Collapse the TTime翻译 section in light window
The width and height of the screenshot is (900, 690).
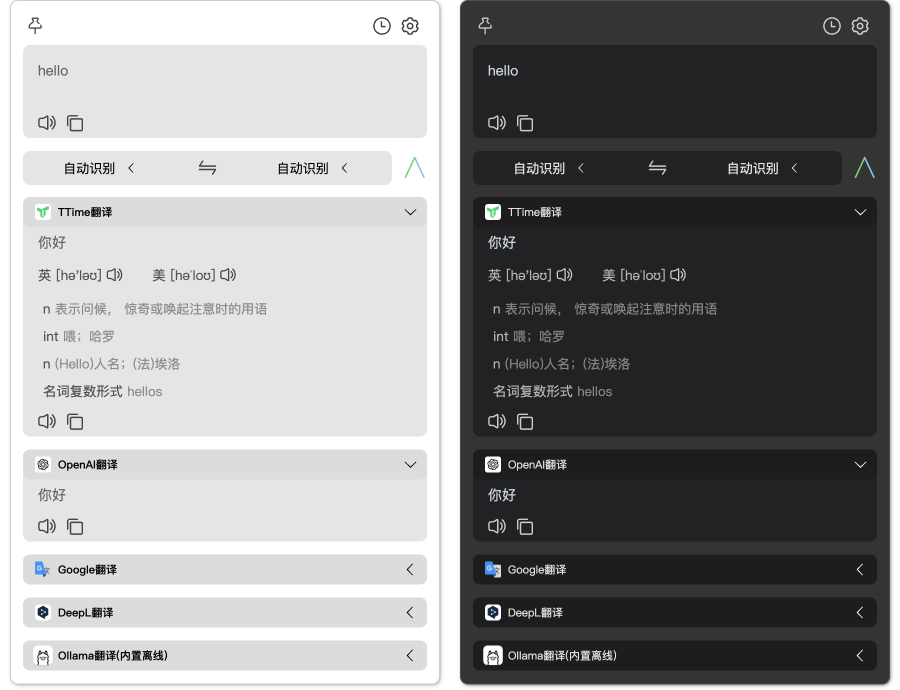(409, 212)
